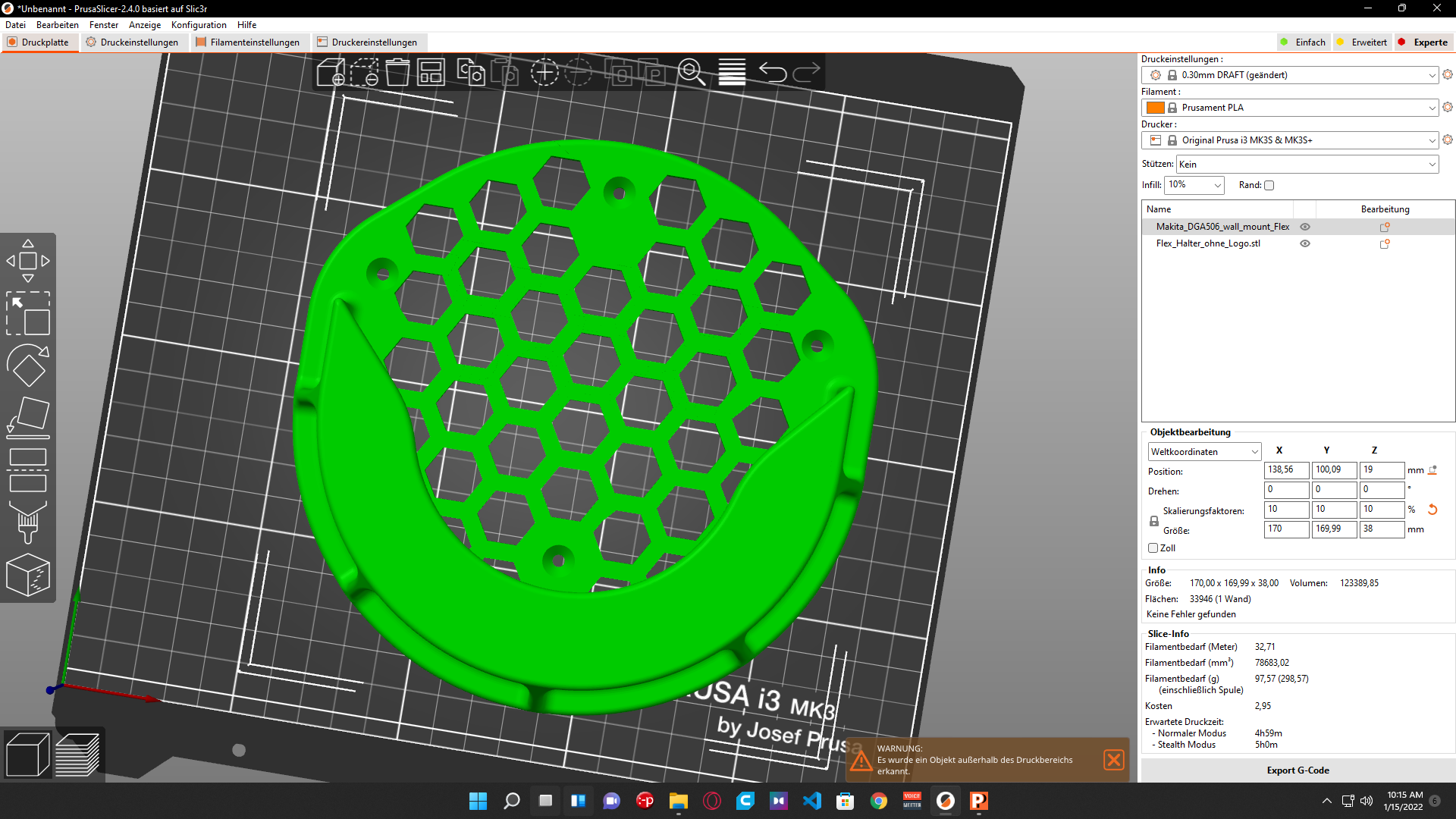Image resolution: width=1456 pixels, height=819 pixels.
Task: Select the Place on face tool
Action: (x=28, y=418)
